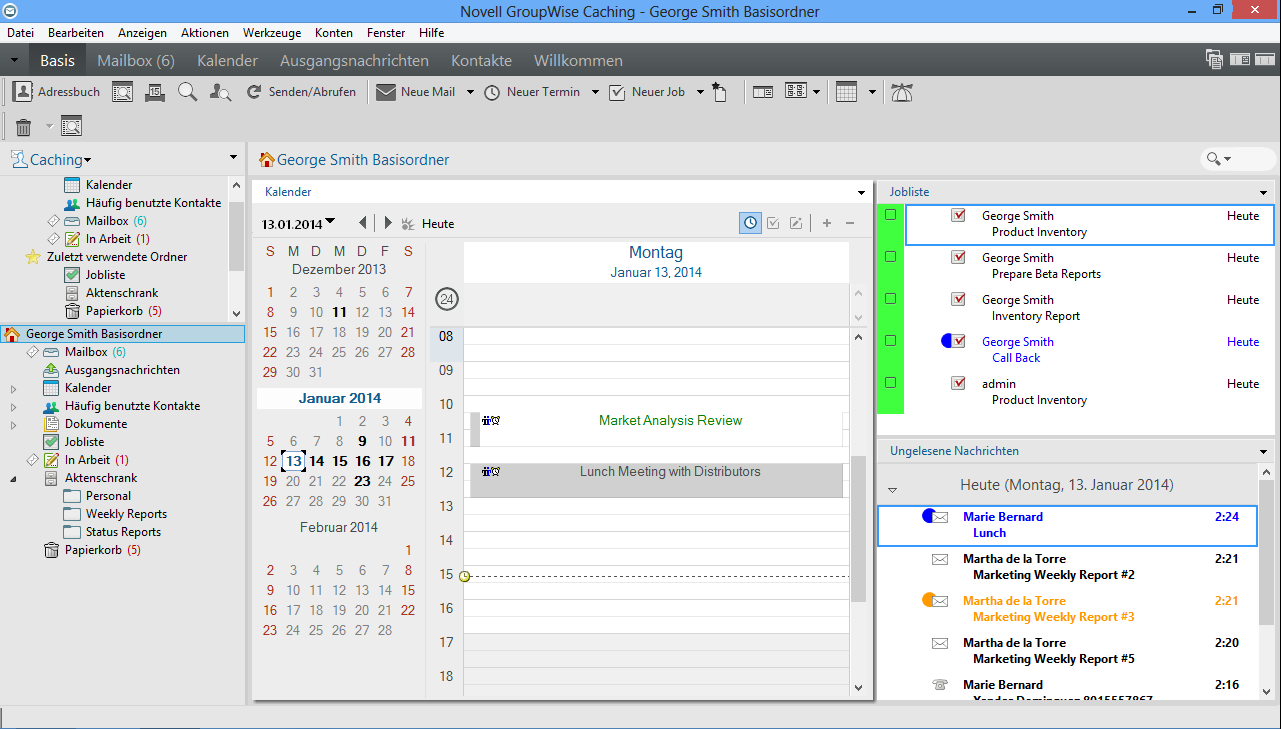Check the Inventory Report job checkbox

958,300
